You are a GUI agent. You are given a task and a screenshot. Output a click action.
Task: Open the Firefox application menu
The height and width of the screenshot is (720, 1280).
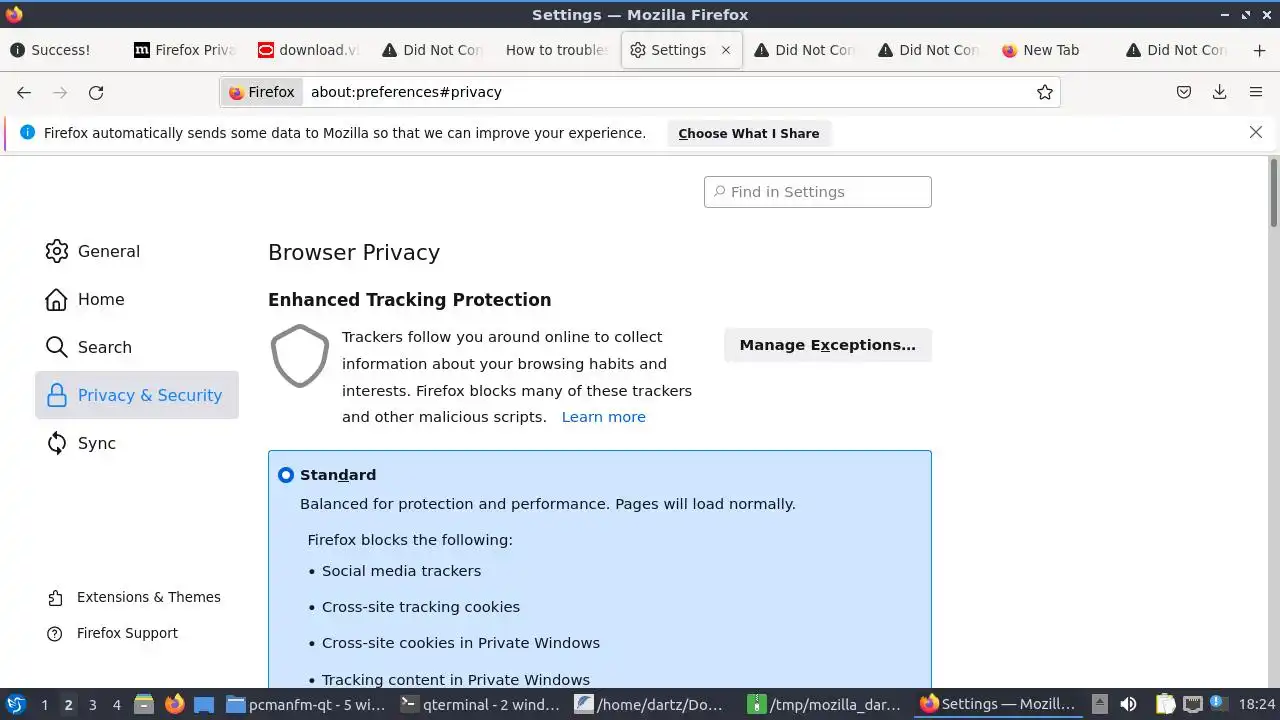tap(1256, 92)
